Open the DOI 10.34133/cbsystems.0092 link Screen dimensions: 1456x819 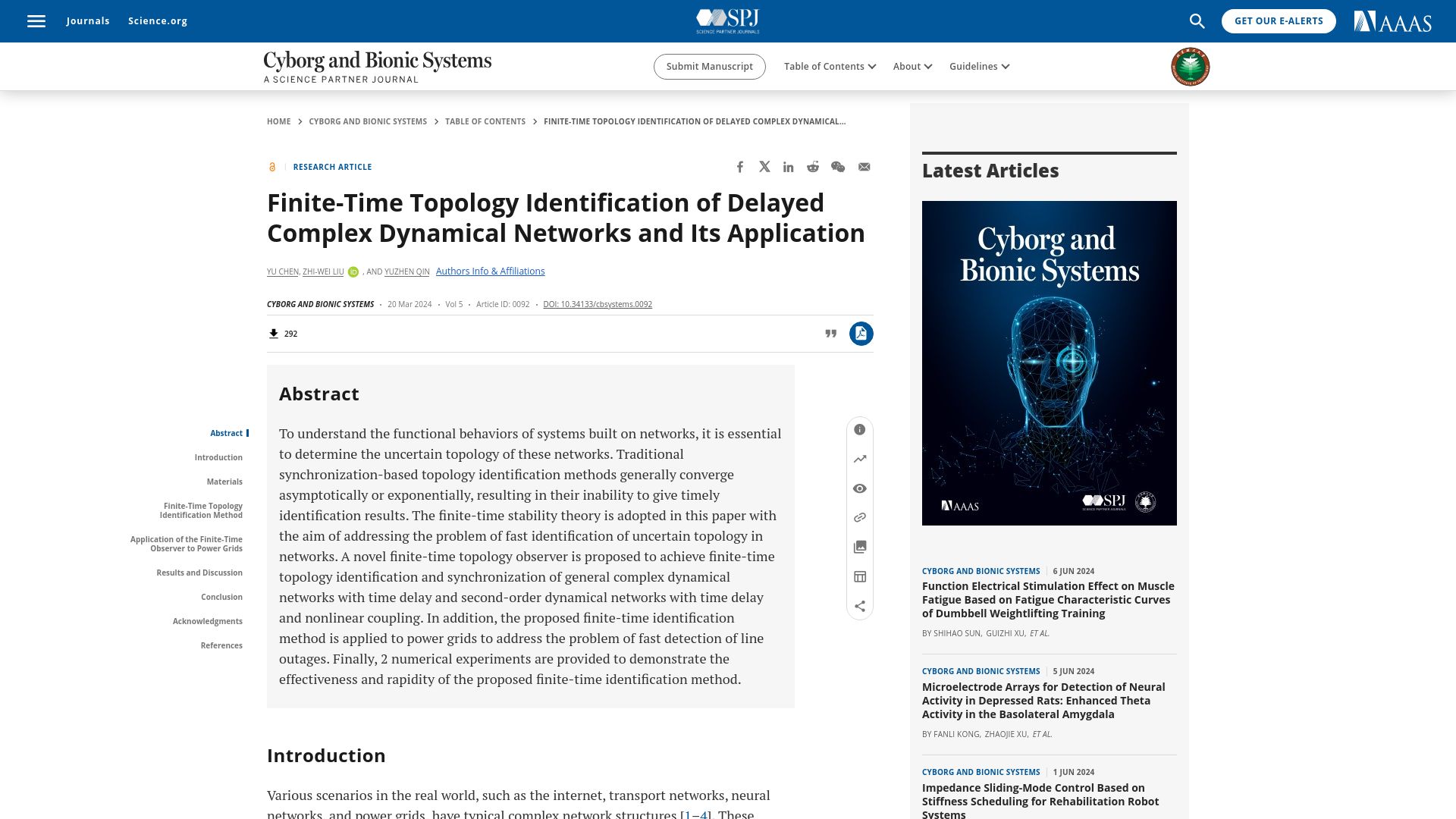pos(598,305)
